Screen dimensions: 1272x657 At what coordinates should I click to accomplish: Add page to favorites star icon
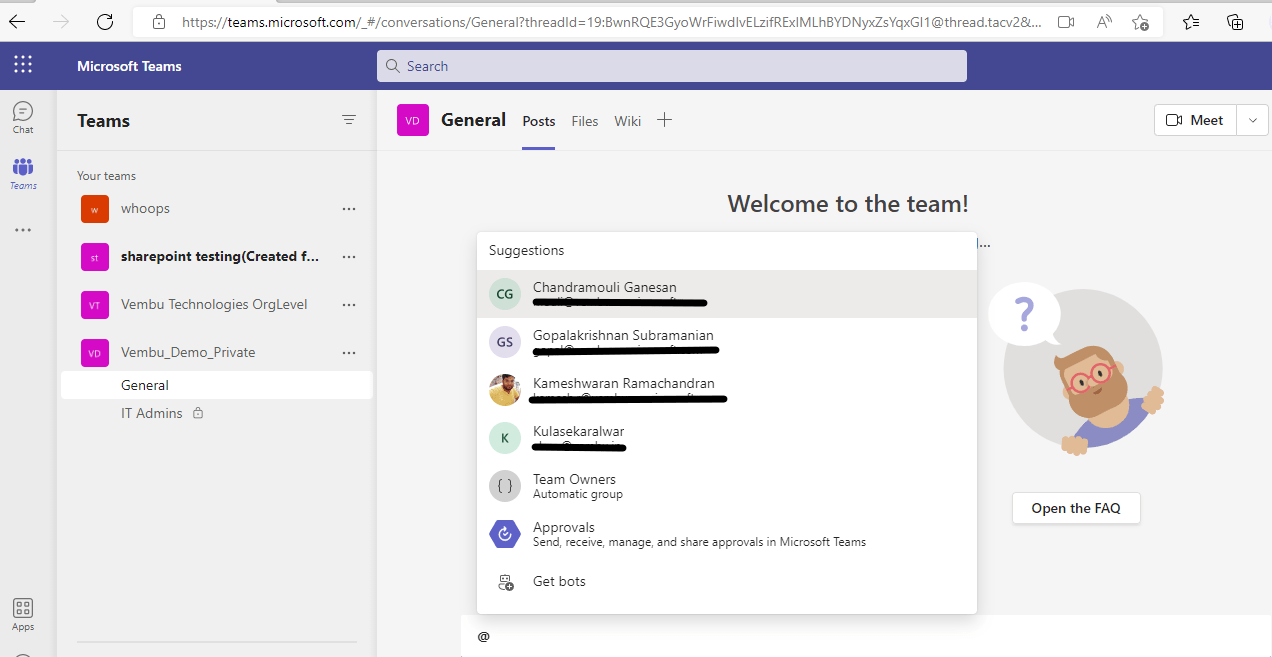(1141, 21)
